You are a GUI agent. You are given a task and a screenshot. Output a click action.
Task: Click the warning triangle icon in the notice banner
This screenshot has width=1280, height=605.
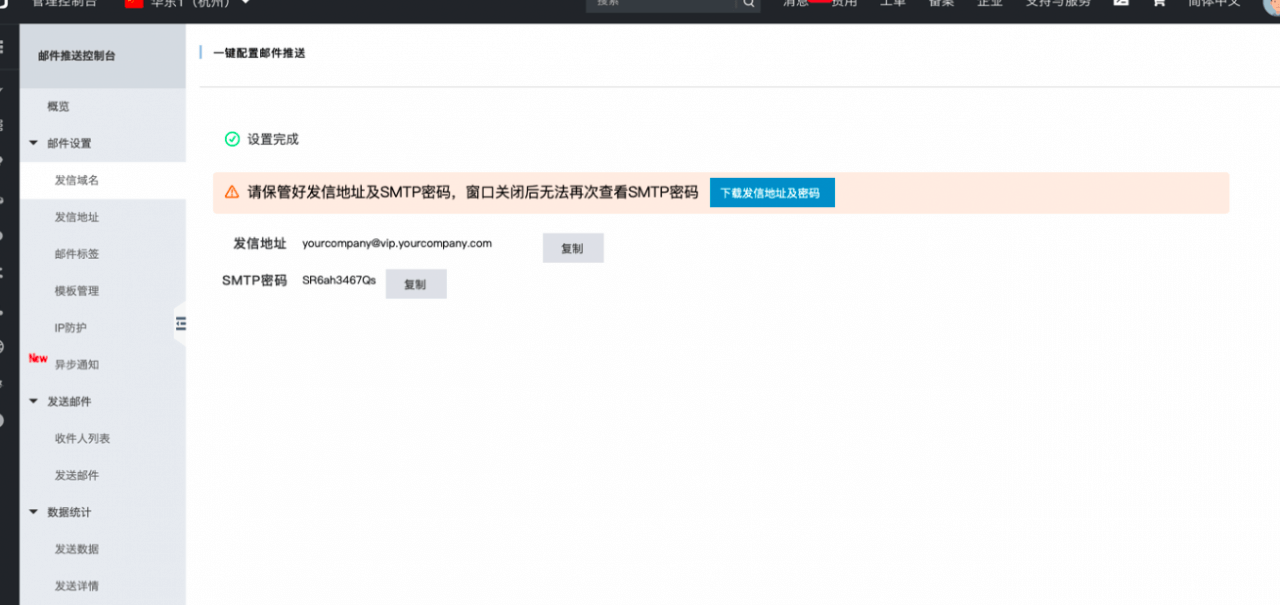point(232,192)
